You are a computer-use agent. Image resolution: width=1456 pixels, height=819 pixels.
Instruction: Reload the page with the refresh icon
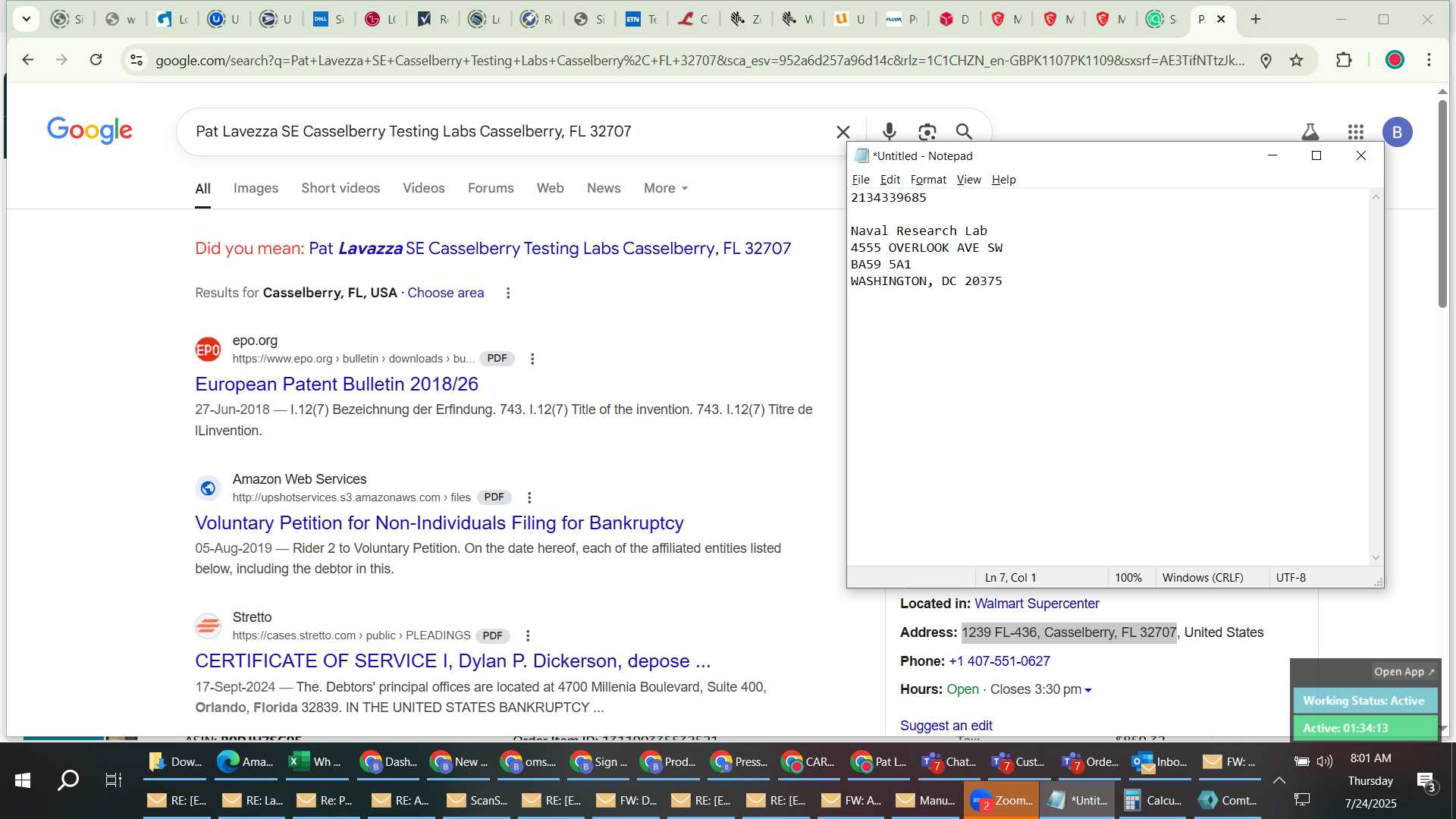tap(96, 60)
